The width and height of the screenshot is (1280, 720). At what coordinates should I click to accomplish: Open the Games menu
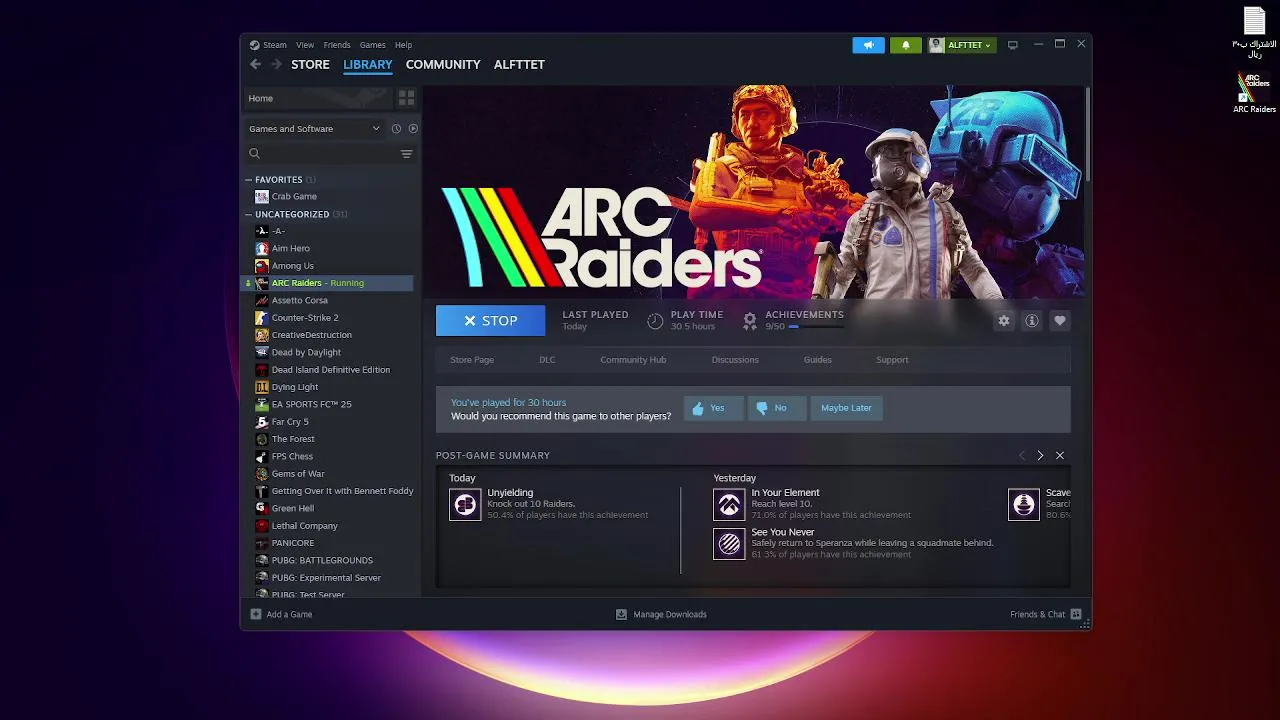(372, 45)
